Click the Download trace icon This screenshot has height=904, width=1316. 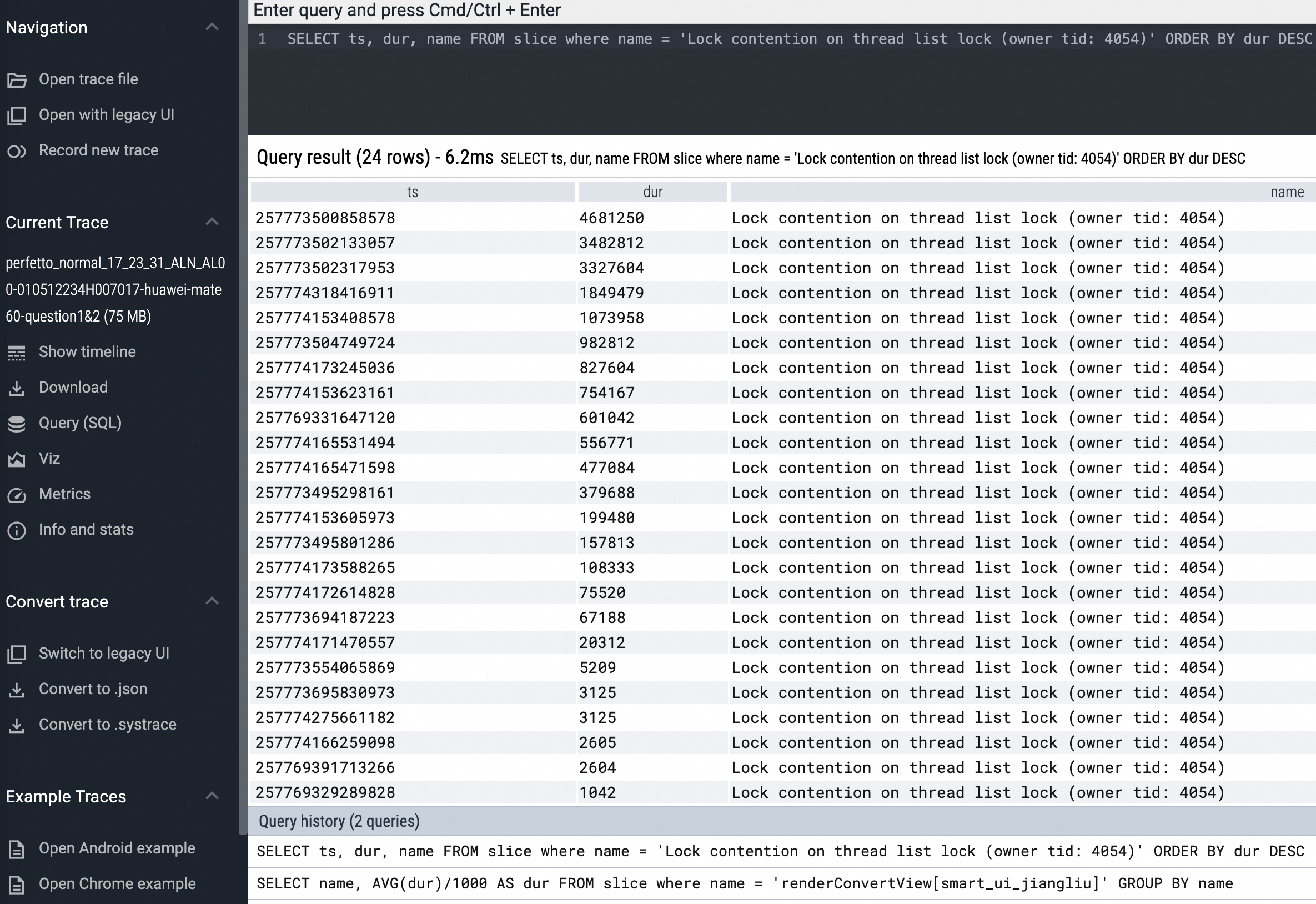pyautogui.click(x=17, y=388)
